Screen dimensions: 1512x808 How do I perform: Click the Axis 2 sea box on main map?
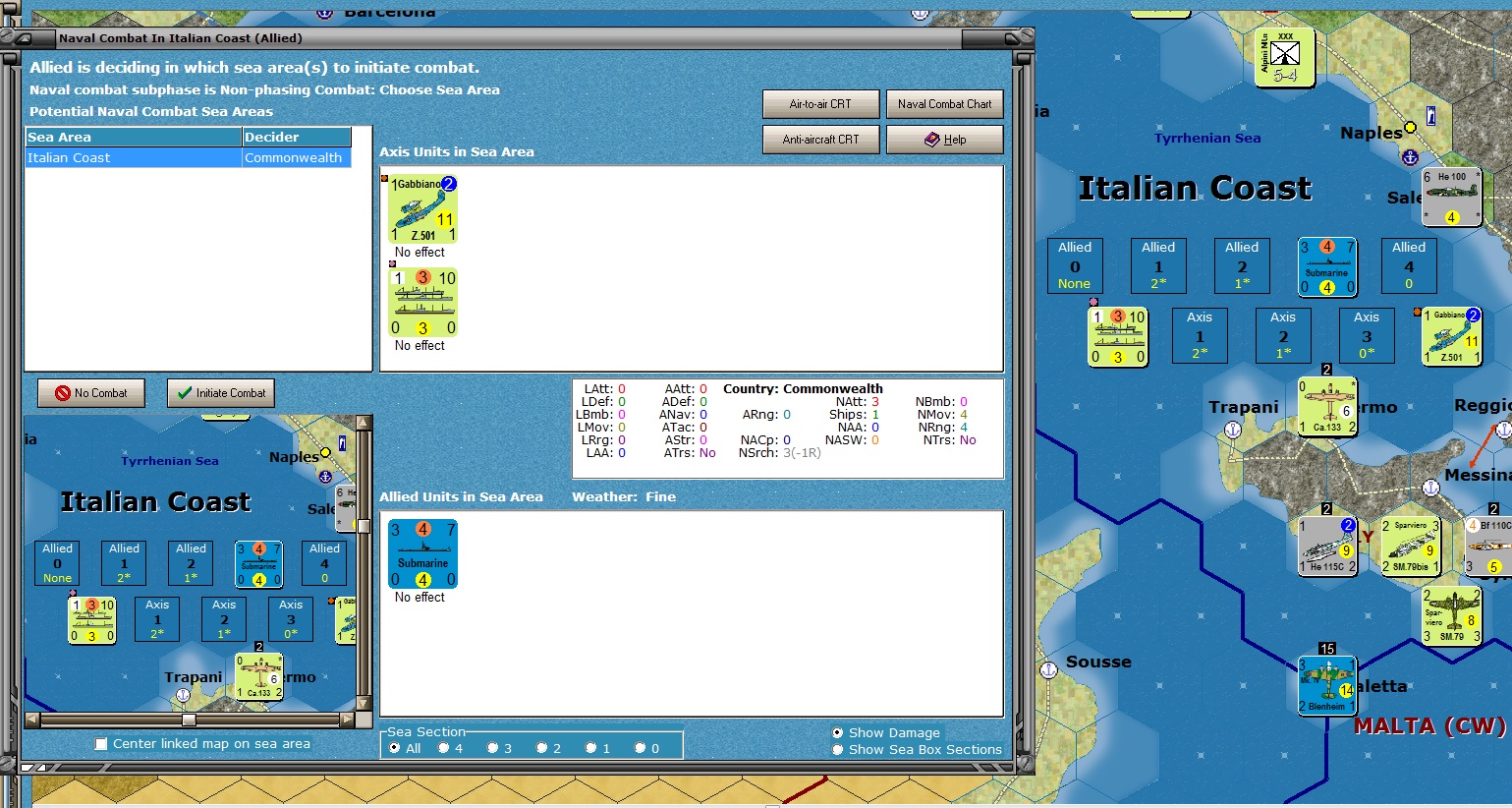pos(1283,335)
